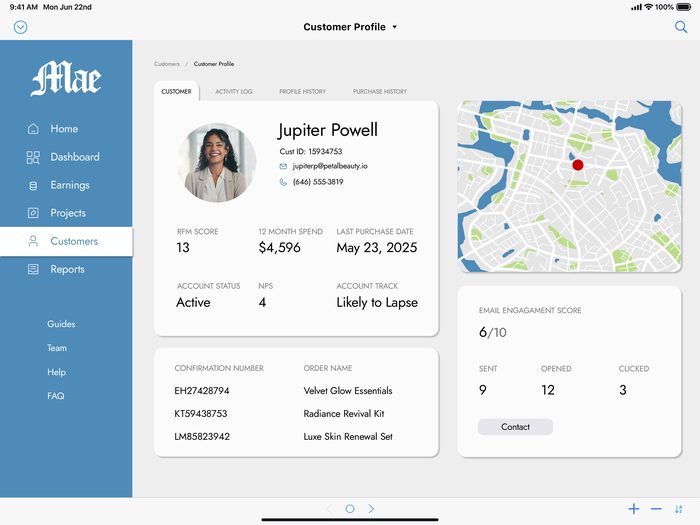
Task: Click the customer location map
Action: point(570,187)
